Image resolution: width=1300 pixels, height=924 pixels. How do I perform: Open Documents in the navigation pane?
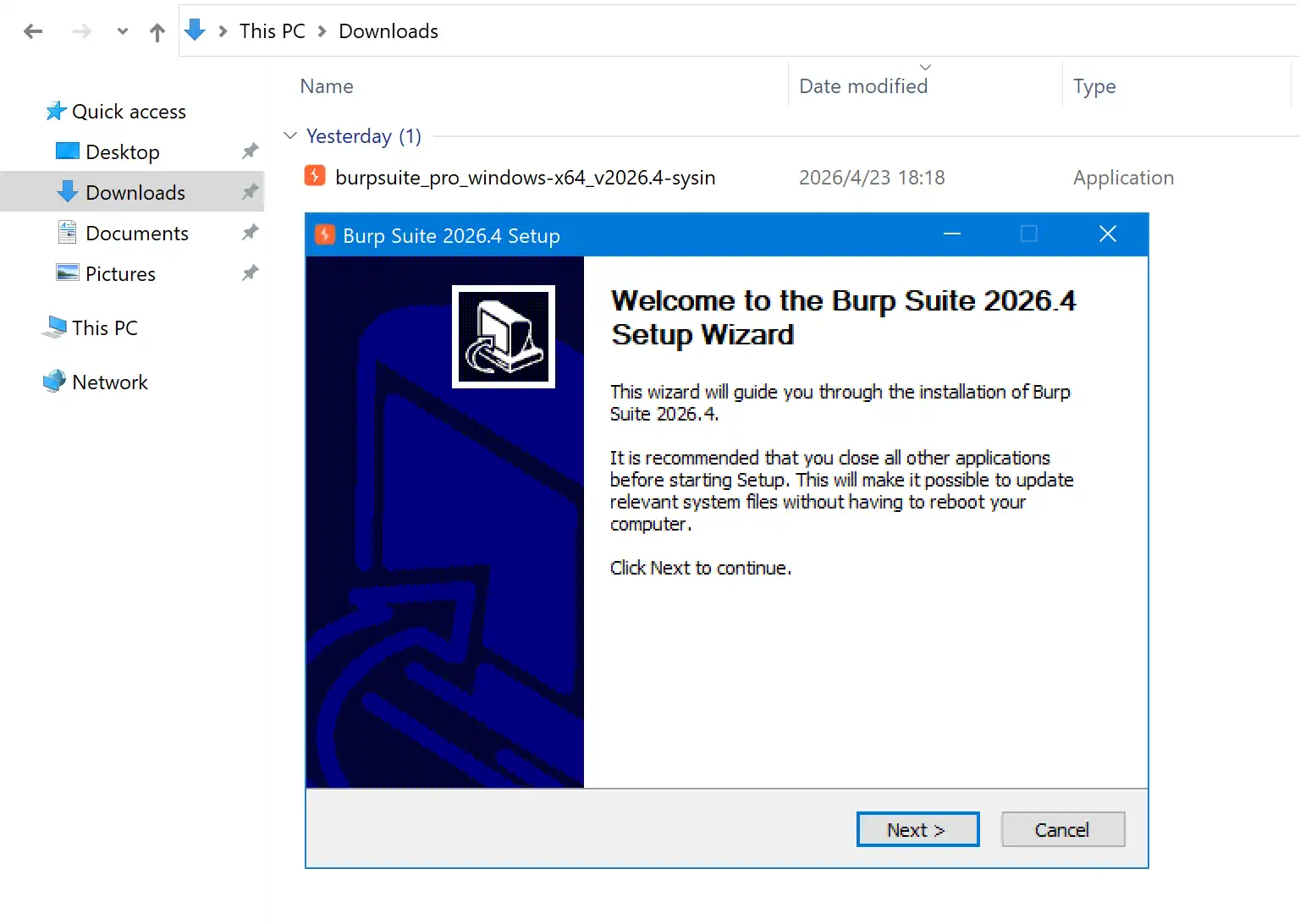click(137, 234)
